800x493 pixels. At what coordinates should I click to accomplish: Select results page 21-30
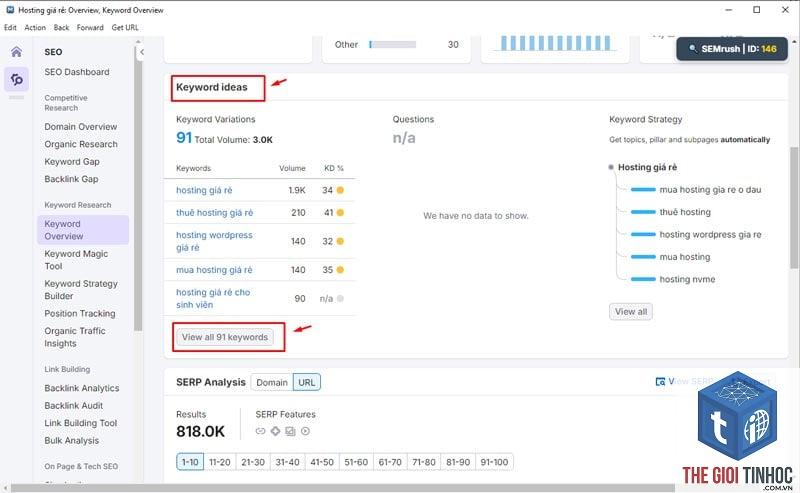pos(253,462)
